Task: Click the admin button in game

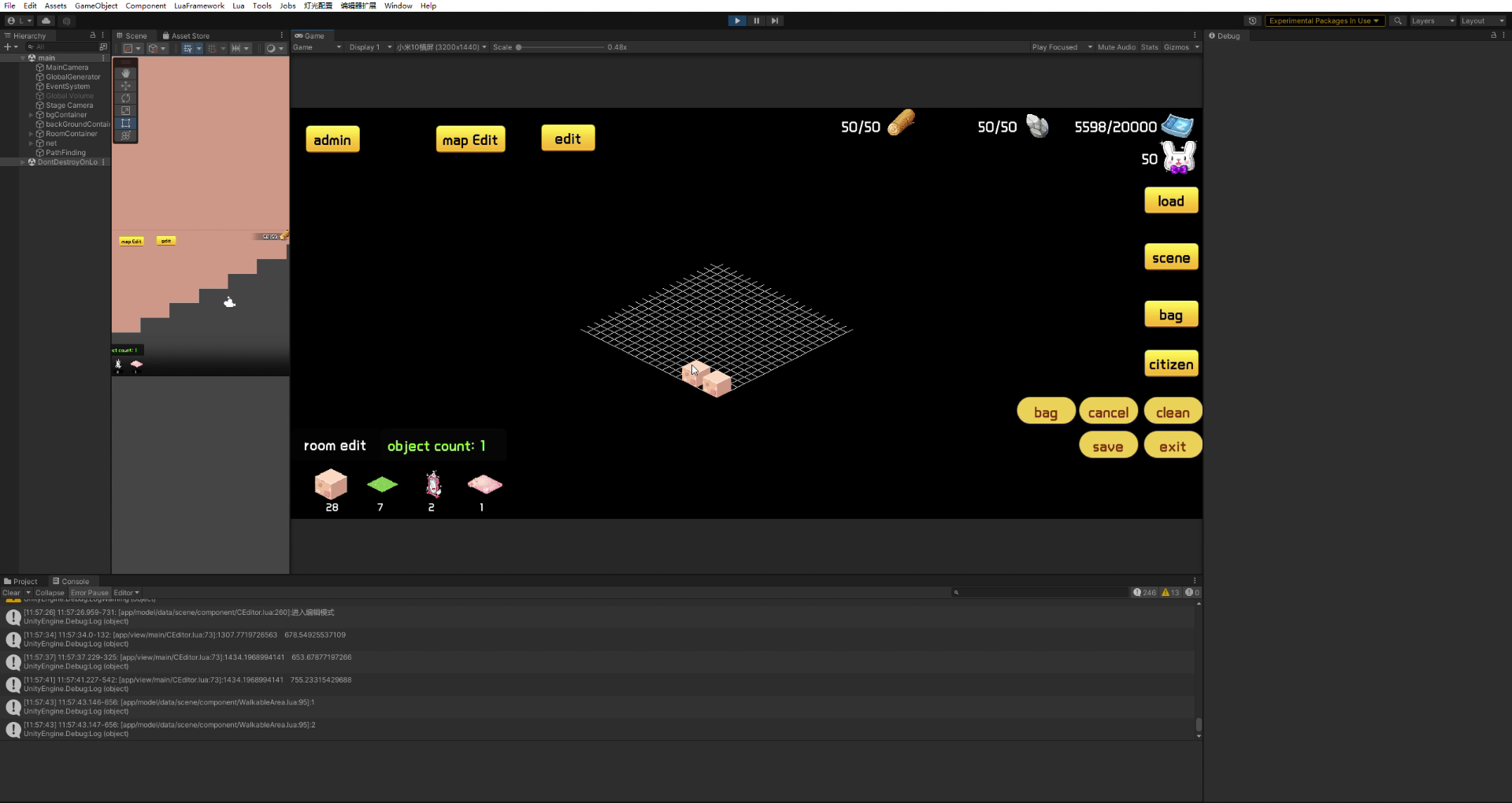Action: 332,139
